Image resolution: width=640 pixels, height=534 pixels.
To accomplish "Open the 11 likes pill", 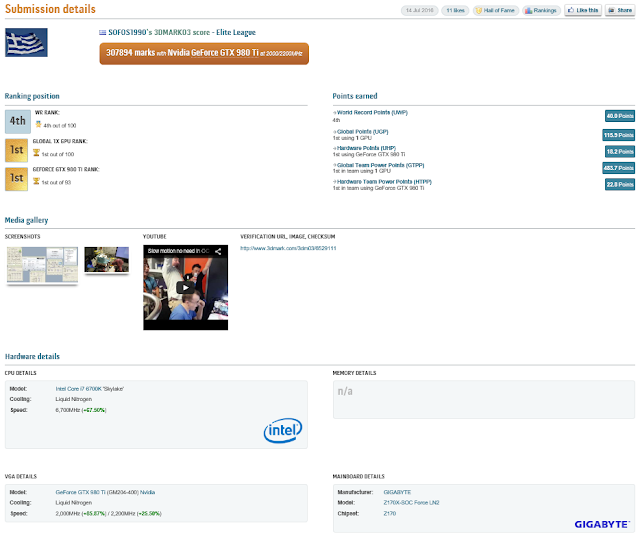I will click(x=455, y=10).
